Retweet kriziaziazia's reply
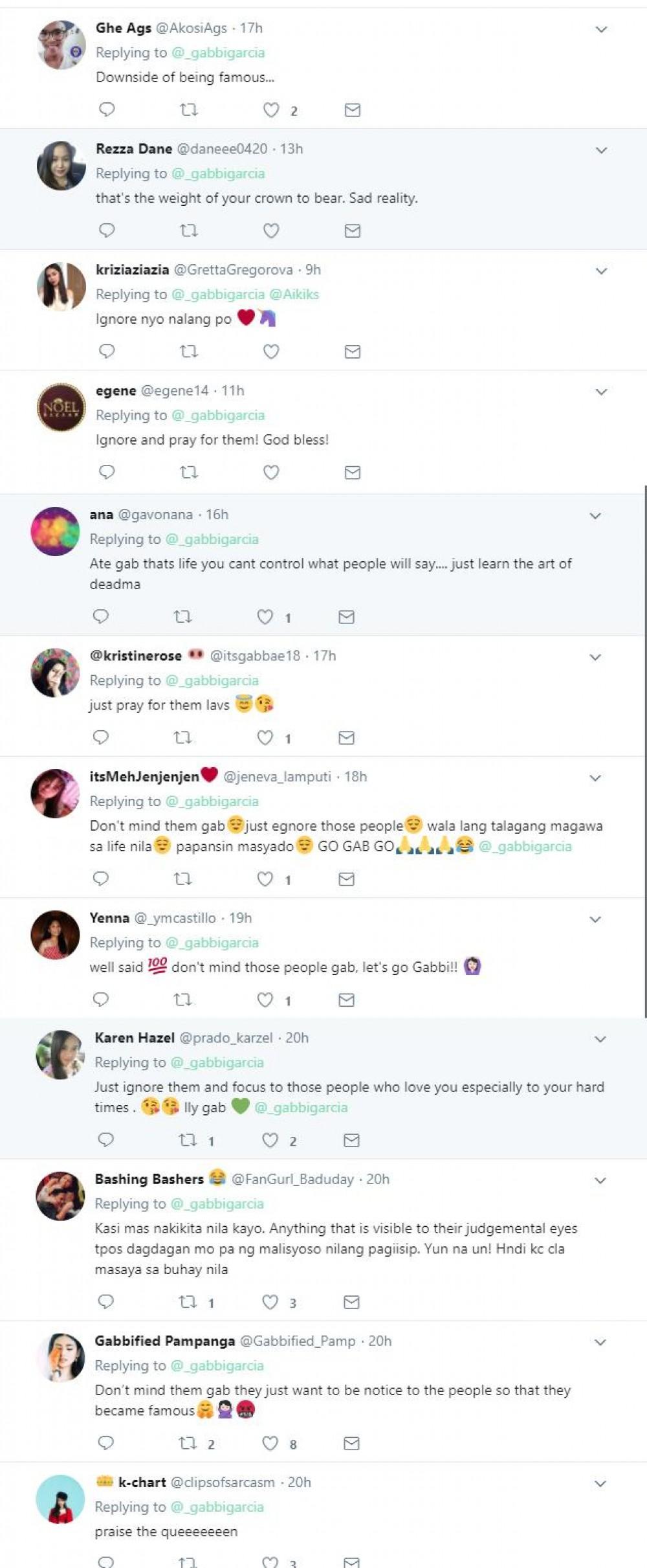The width and height of the screenshot is (647, 1568). click(x=188, y=351)
